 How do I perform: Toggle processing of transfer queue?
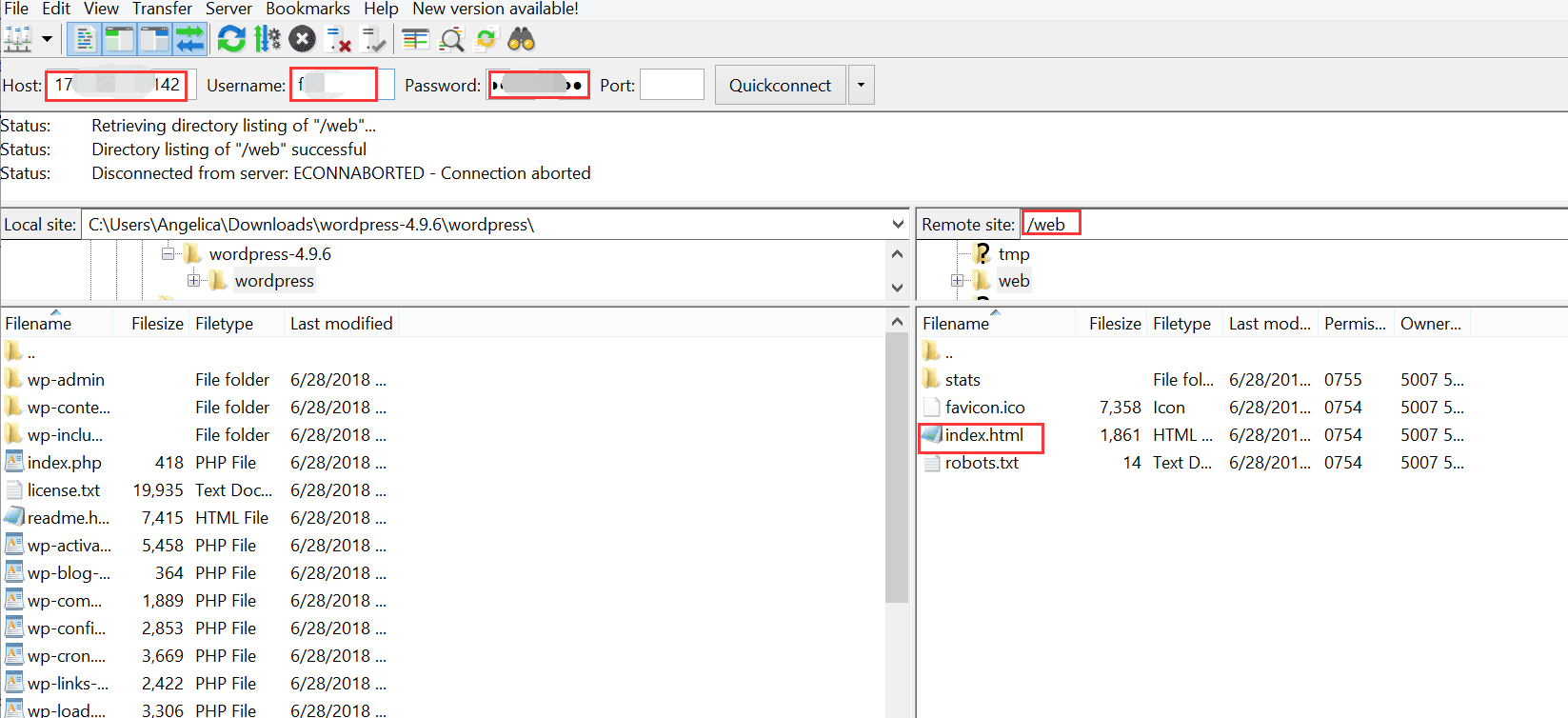(268, 40)
